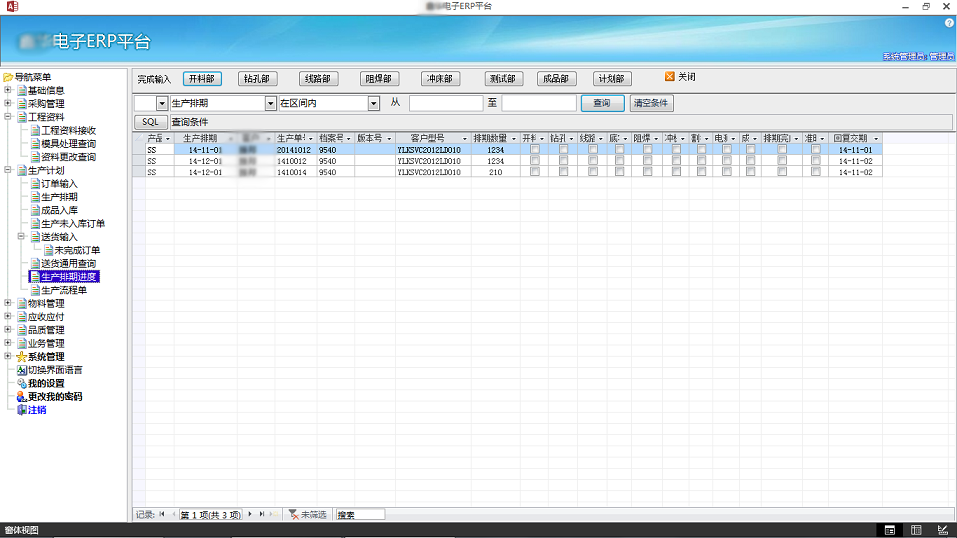The image size is (957, 538).
Task: Tick 开料 checkbox in 1410014 row
Action: [x=535, y=172]
